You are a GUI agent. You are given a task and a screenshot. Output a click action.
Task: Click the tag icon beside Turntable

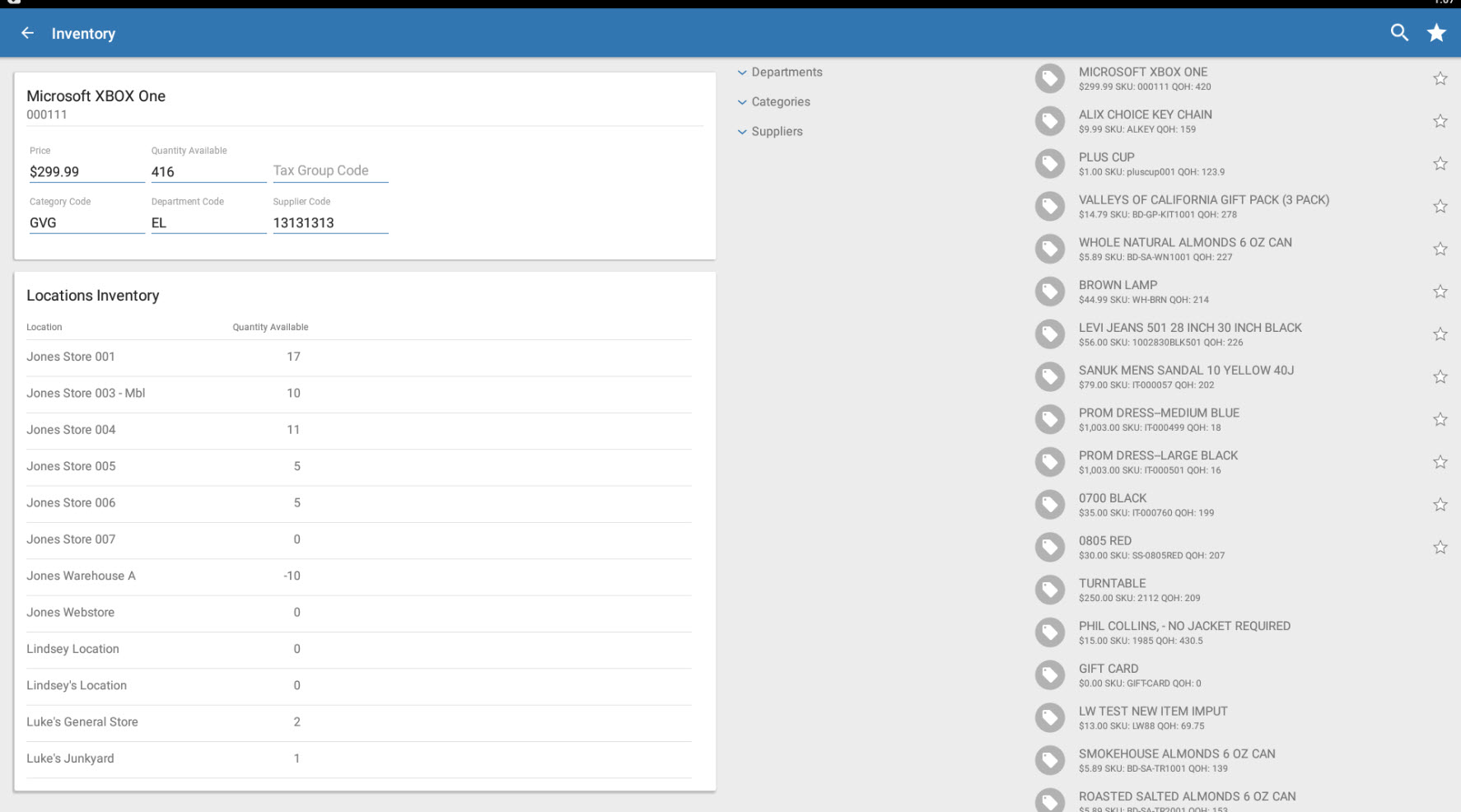coord(1050,590)
